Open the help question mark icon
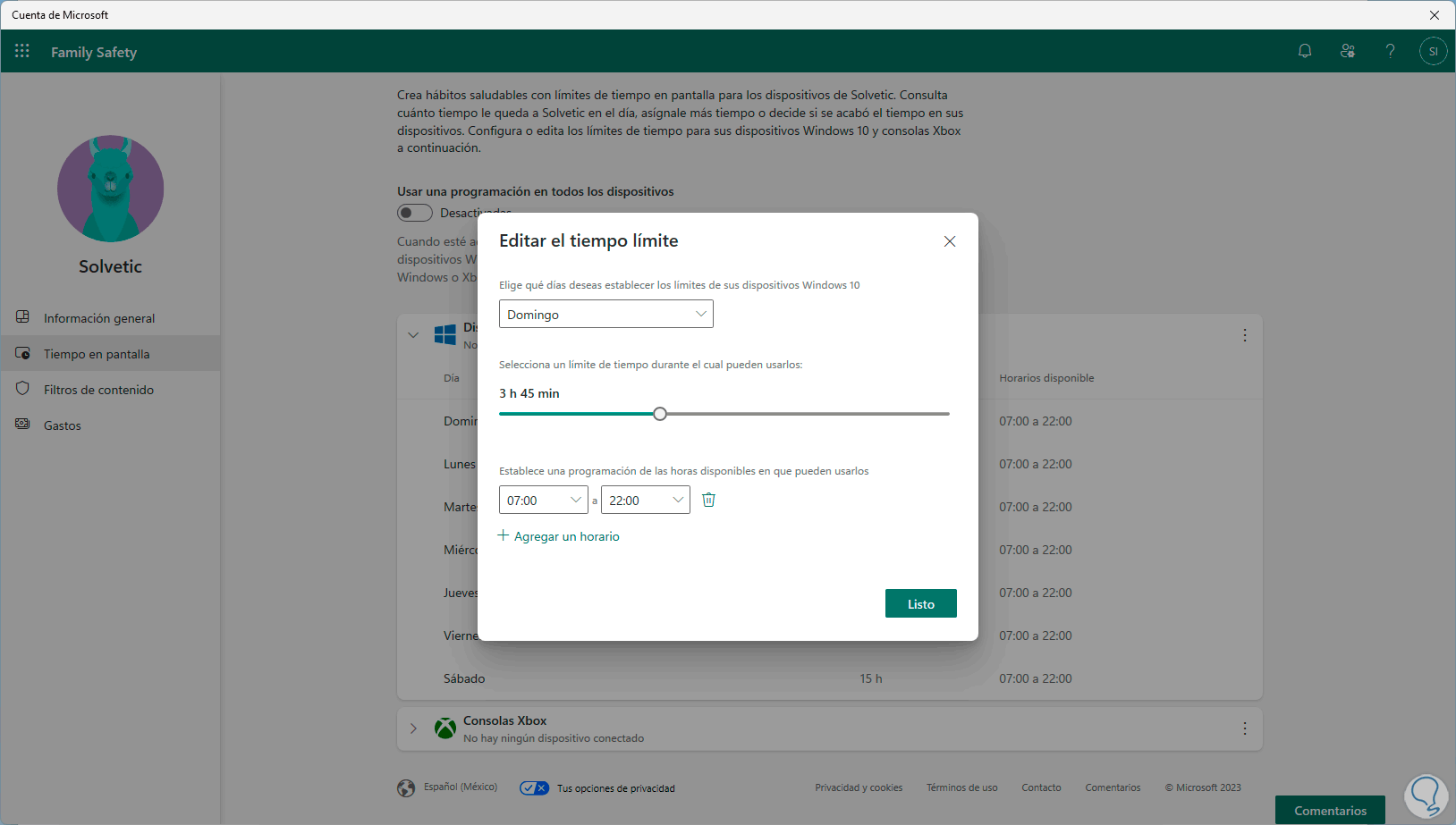The width and height of the screenshot is (1456, 825). (1390, 51)
